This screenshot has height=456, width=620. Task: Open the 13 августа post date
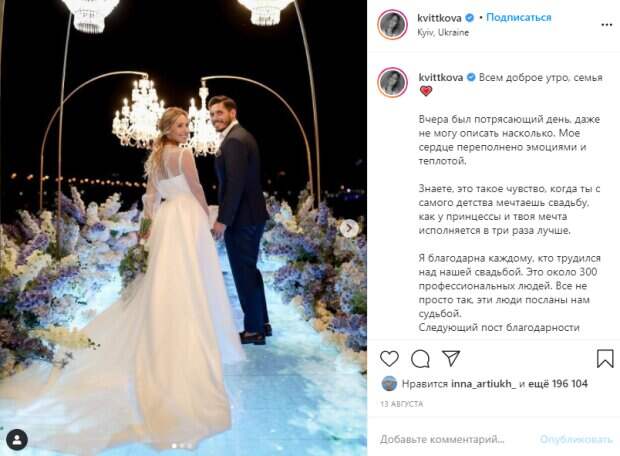pos(402,404)
